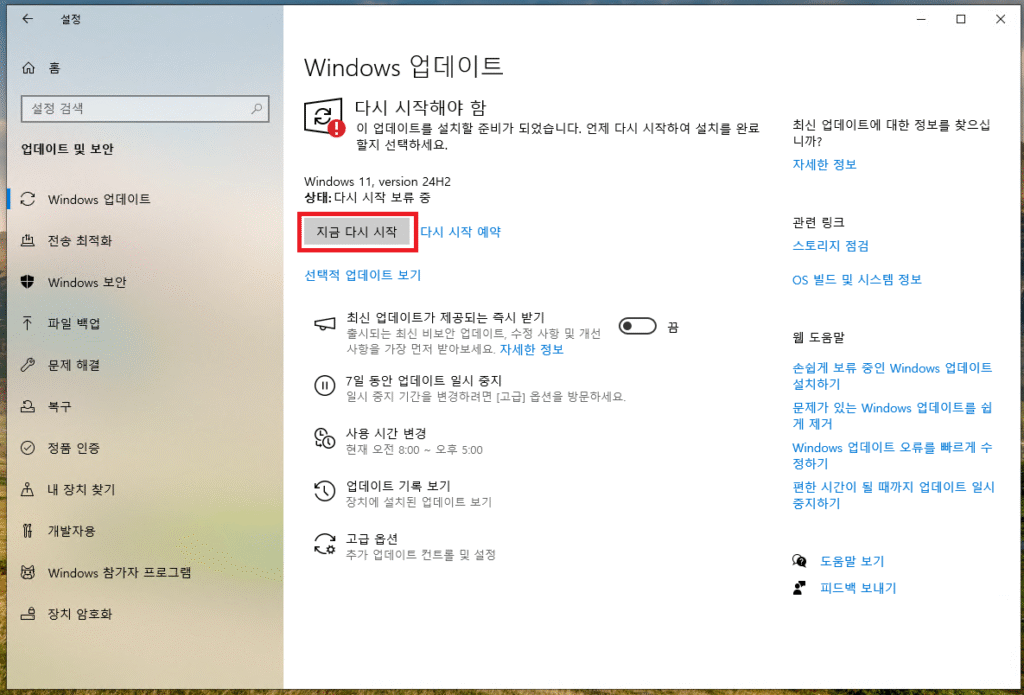Close the 설정 window
The height and width of the screenshot is (695, 1024).
[1000, 20]
